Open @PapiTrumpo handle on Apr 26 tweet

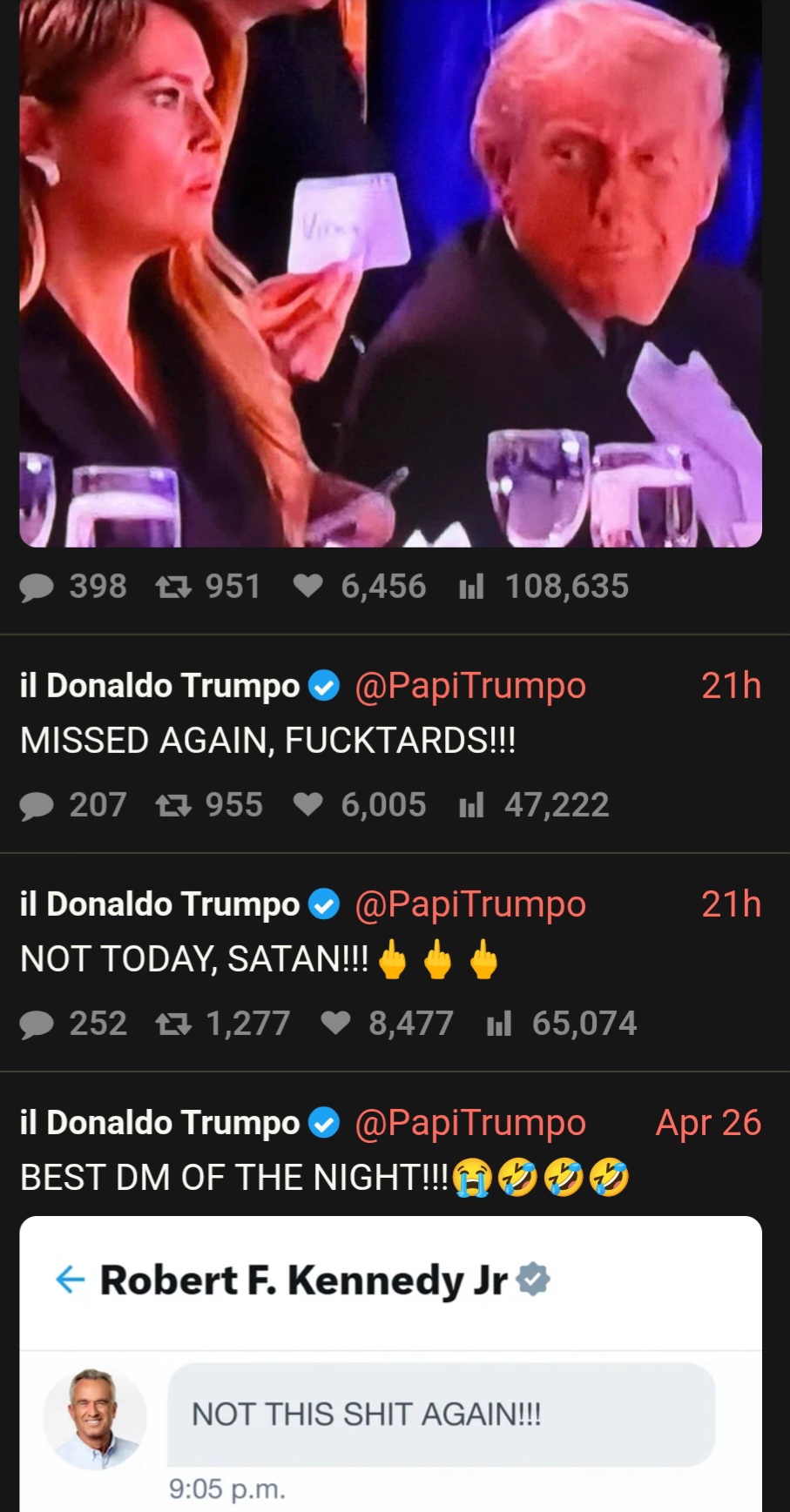[x=470, y=1124]
